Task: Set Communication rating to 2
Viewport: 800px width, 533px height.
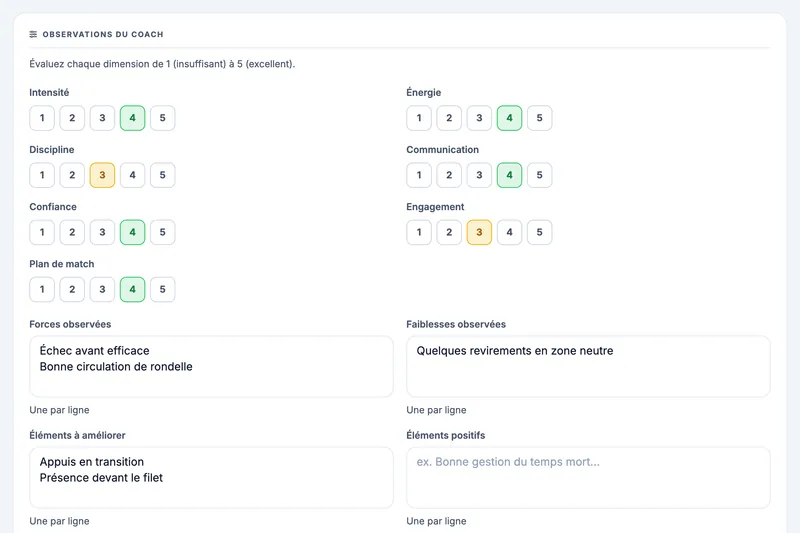Action: click(449, 175)
